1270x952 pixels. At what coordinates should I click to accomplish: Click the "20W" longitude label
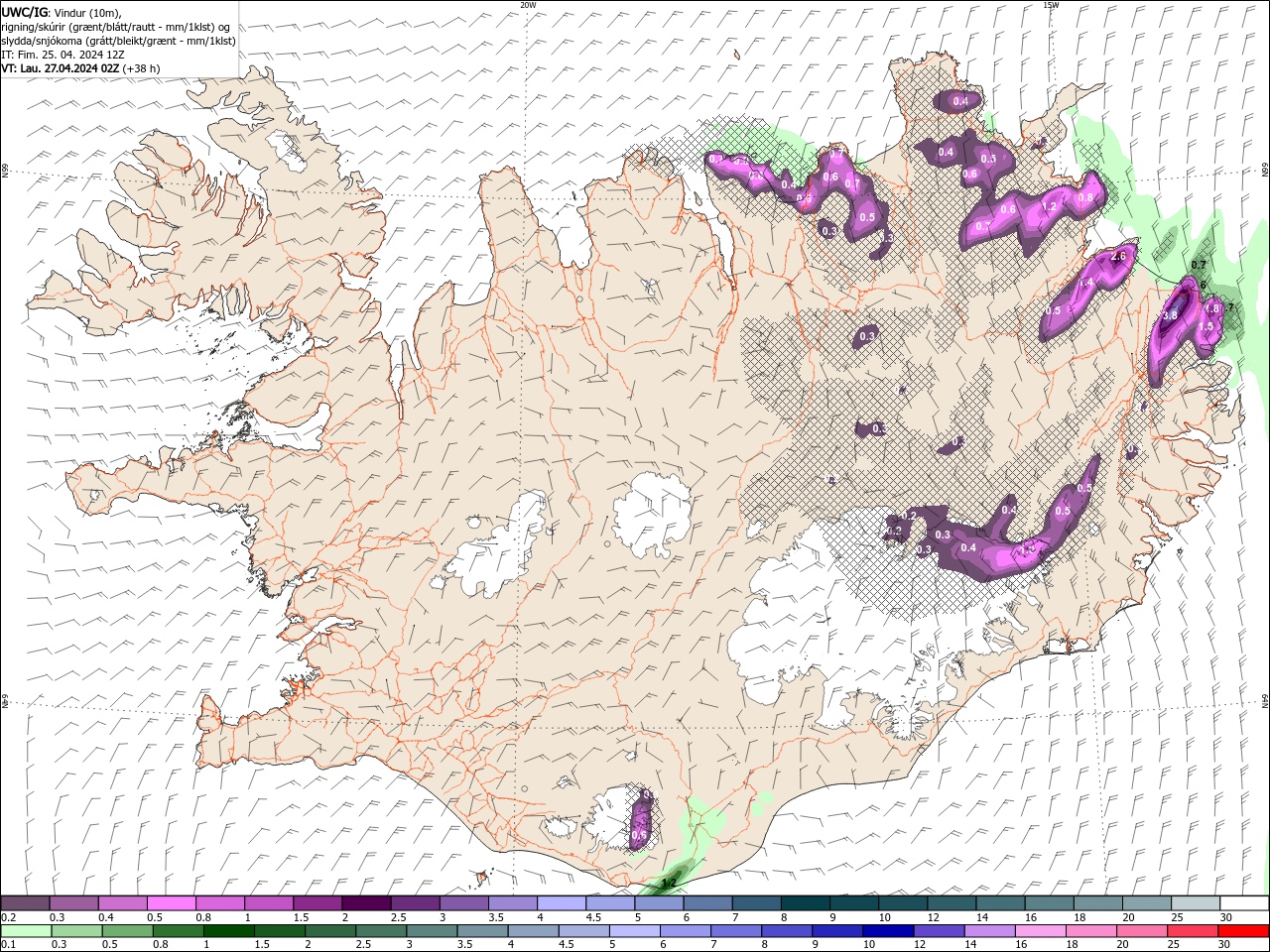[528, 5]
